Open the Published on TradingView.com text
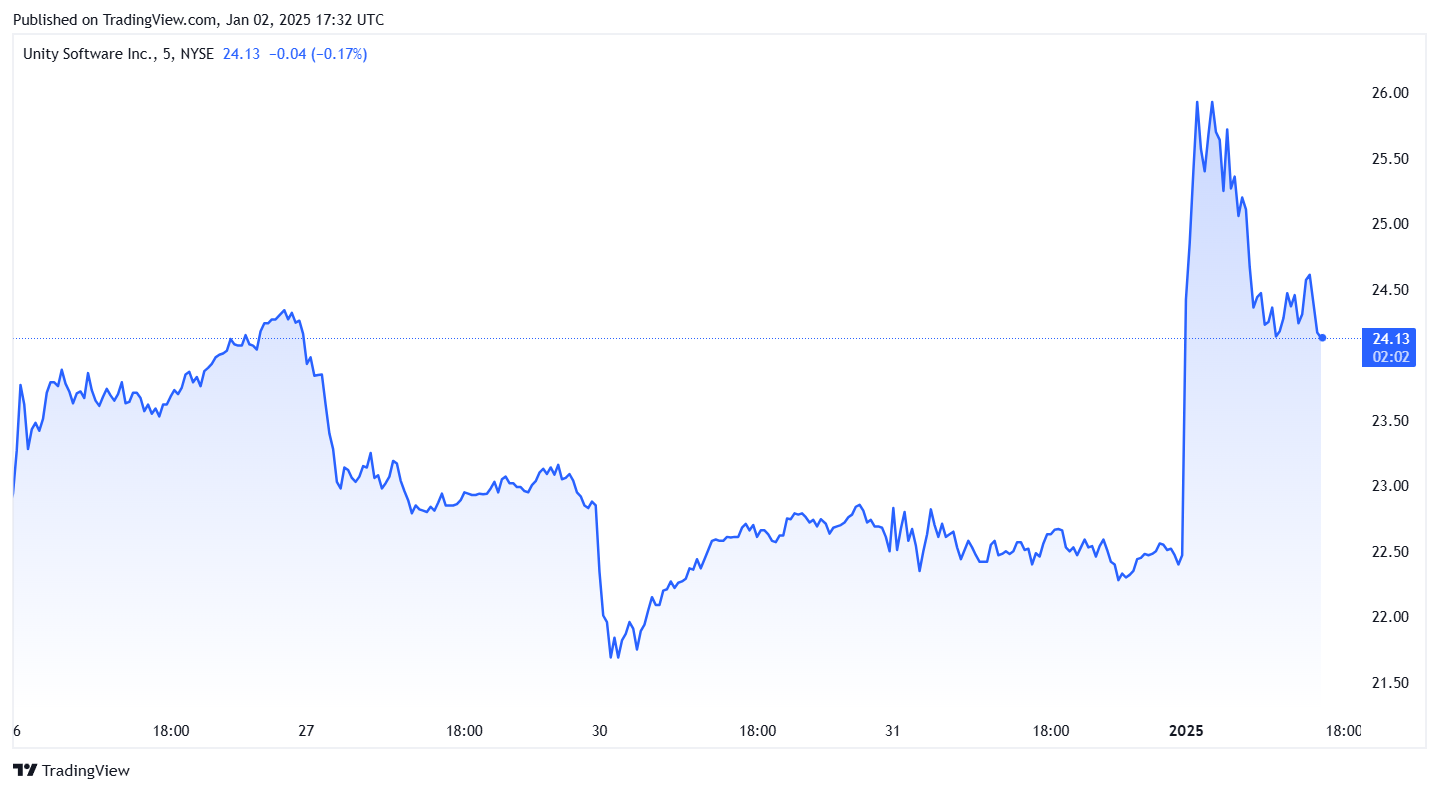 coord(197,20)
